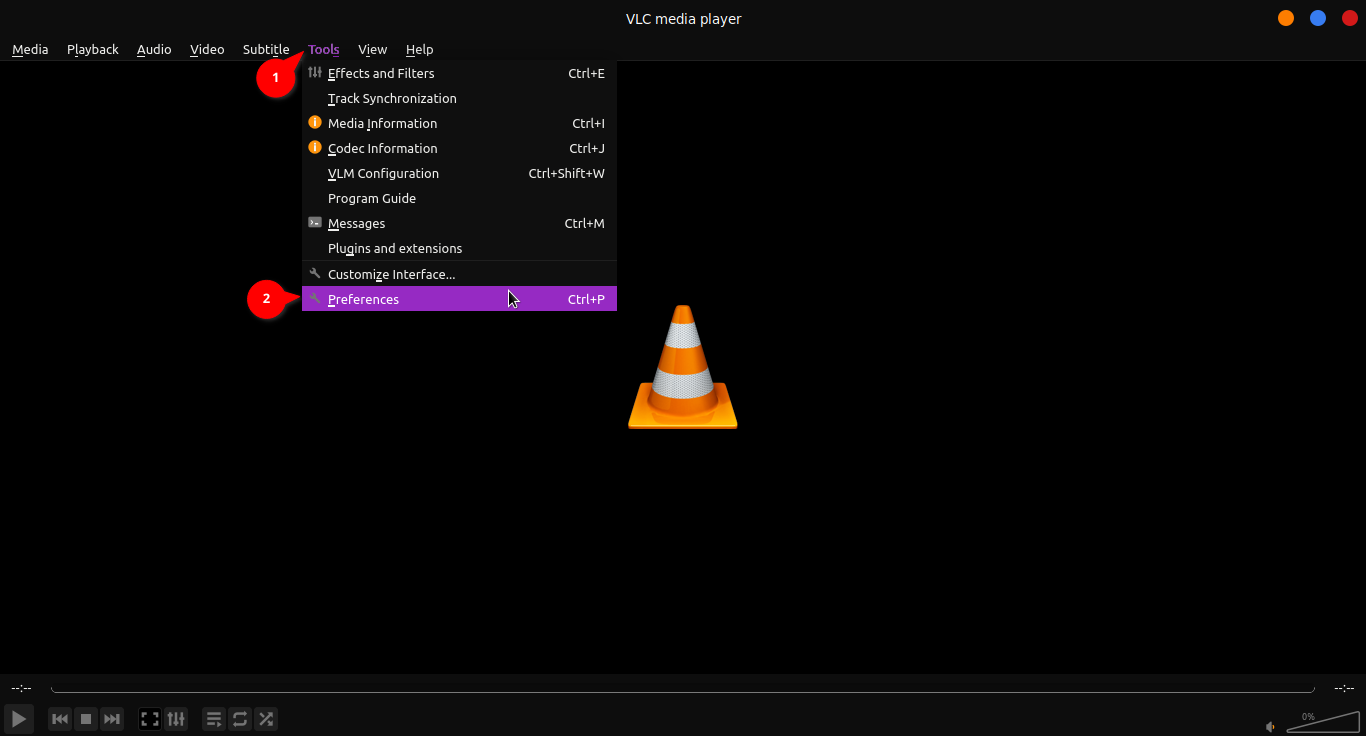Expand the Subtitle menu
Image resolution: width=1366 pixels, height=736 pixels.
pyautogui.click(x=266, y=49)
